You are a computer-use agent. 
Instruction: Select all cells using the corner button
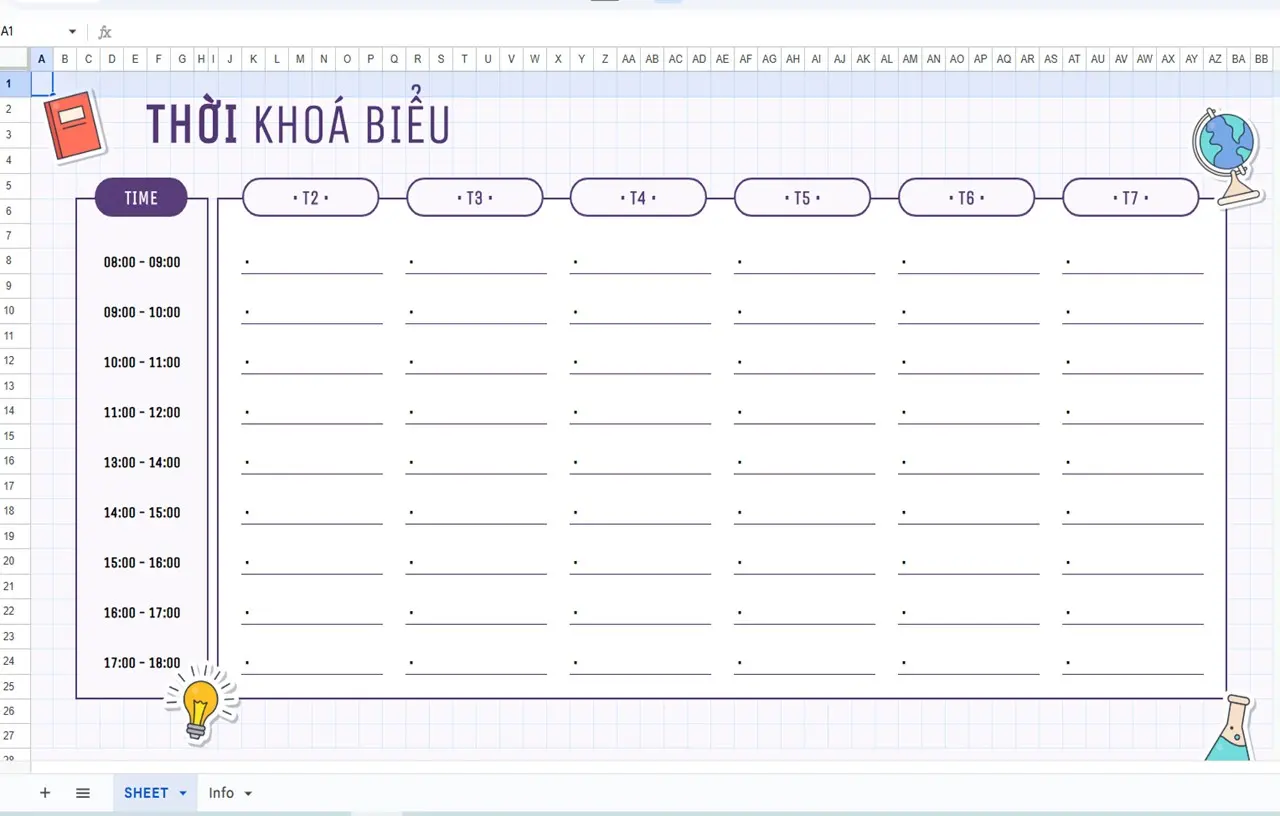(x=15, y=59)
